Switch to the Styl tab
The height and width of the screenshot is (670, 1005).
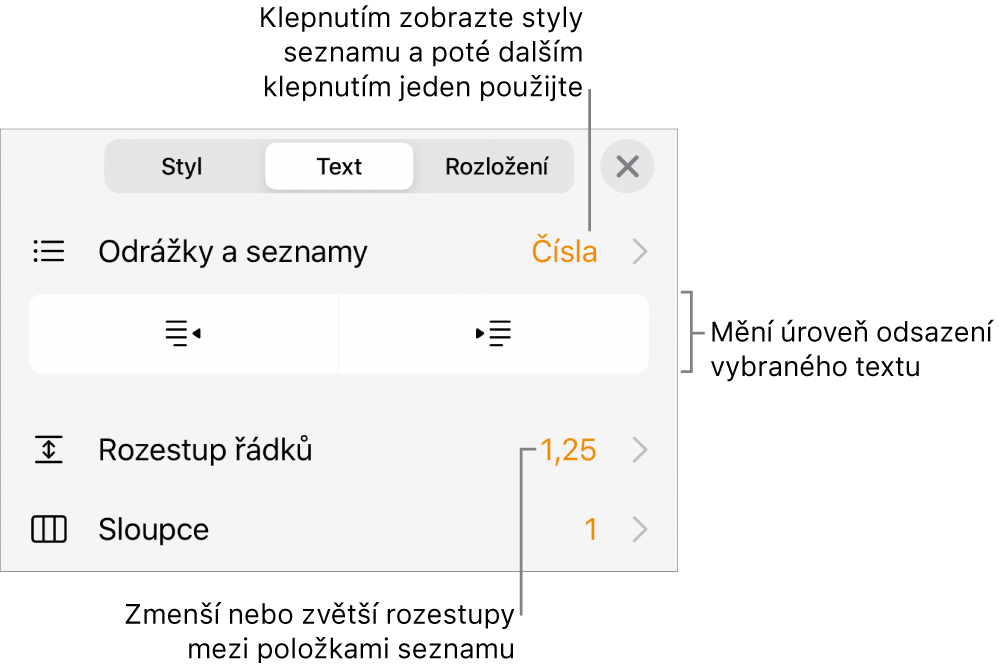182,167
